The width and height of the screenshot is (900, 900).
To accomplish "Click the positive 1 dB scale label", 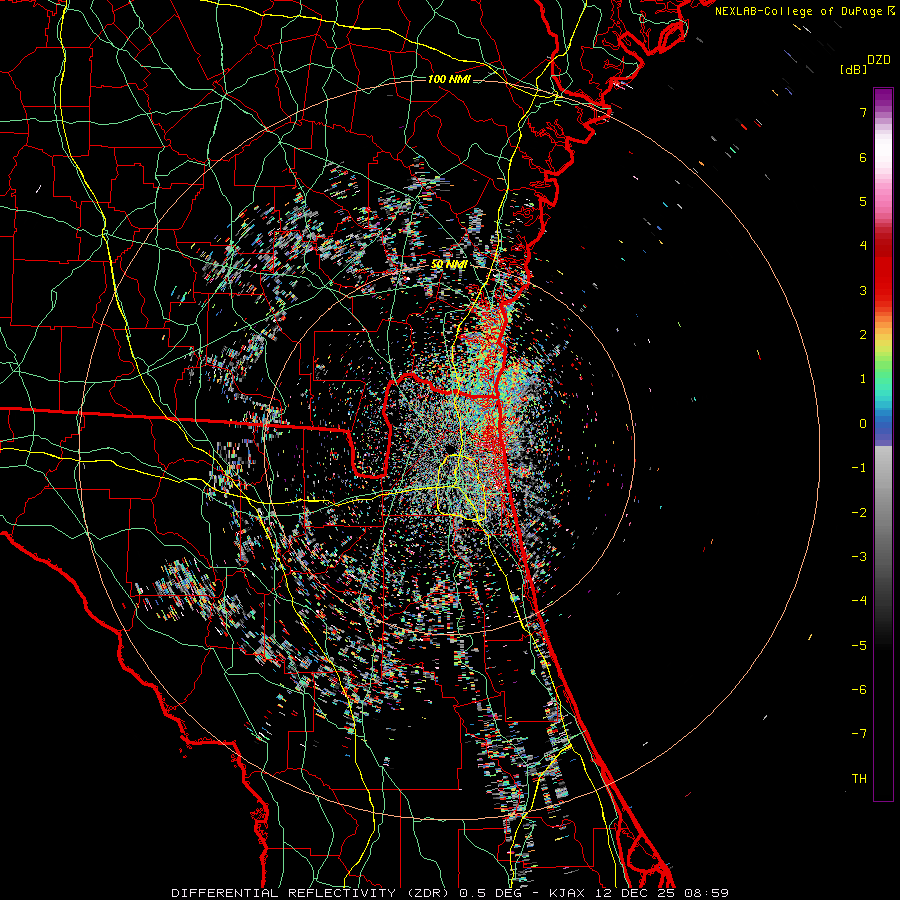I will click(x=863, y=379).
